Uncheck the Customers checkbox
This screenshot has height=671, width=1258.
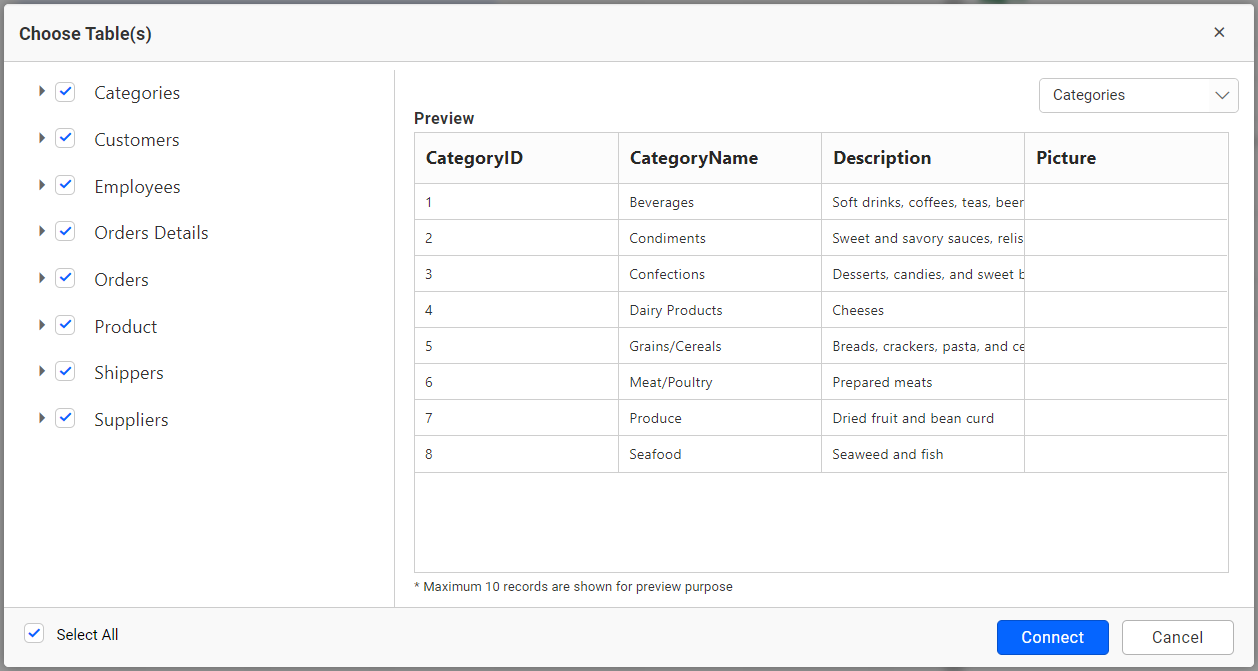[x=65, y=138]
